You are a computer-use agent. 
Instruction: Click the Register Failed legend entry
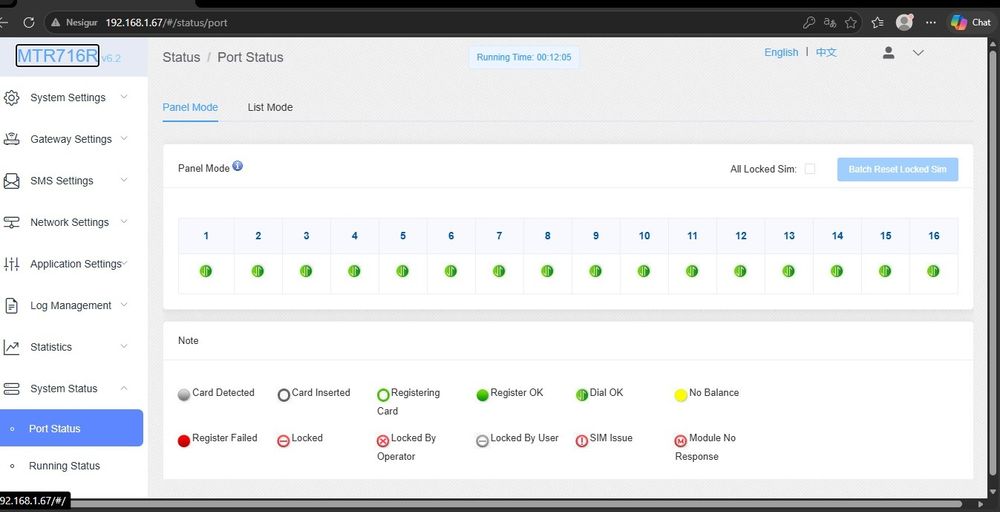[x=217, y=439]
